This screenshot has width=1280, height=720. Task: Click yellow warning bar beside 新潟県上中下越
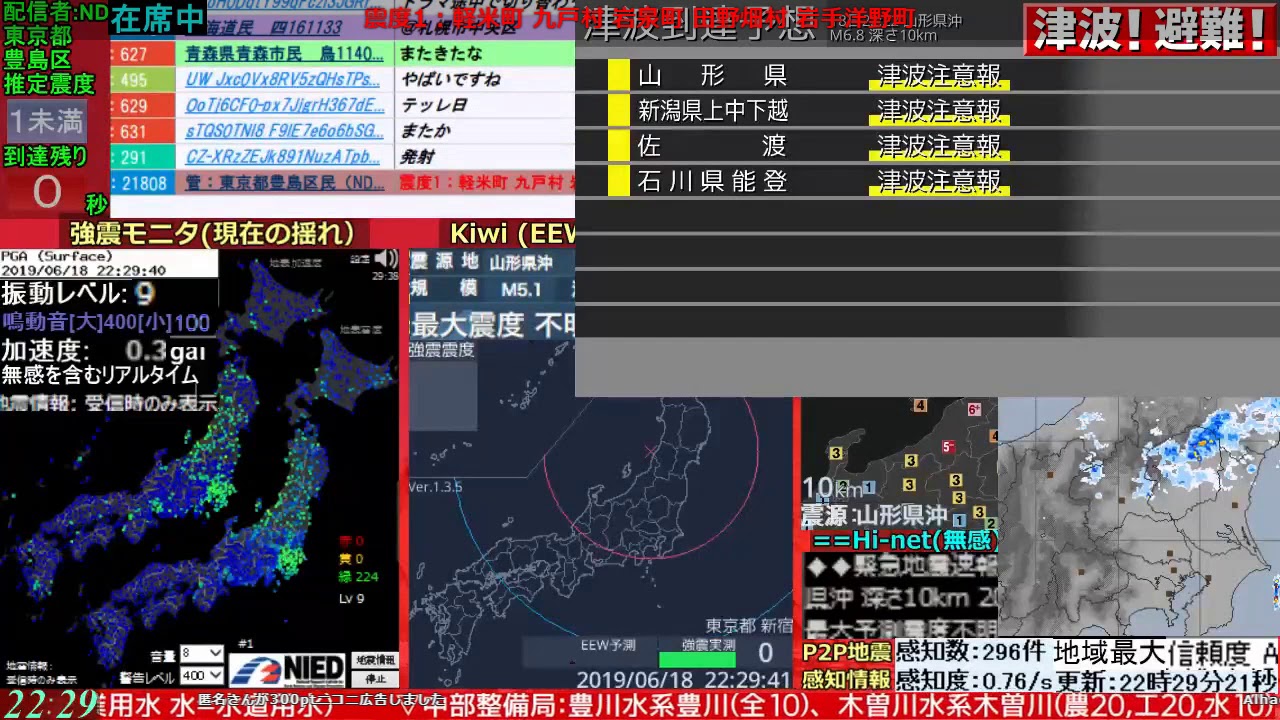[619, 110]
